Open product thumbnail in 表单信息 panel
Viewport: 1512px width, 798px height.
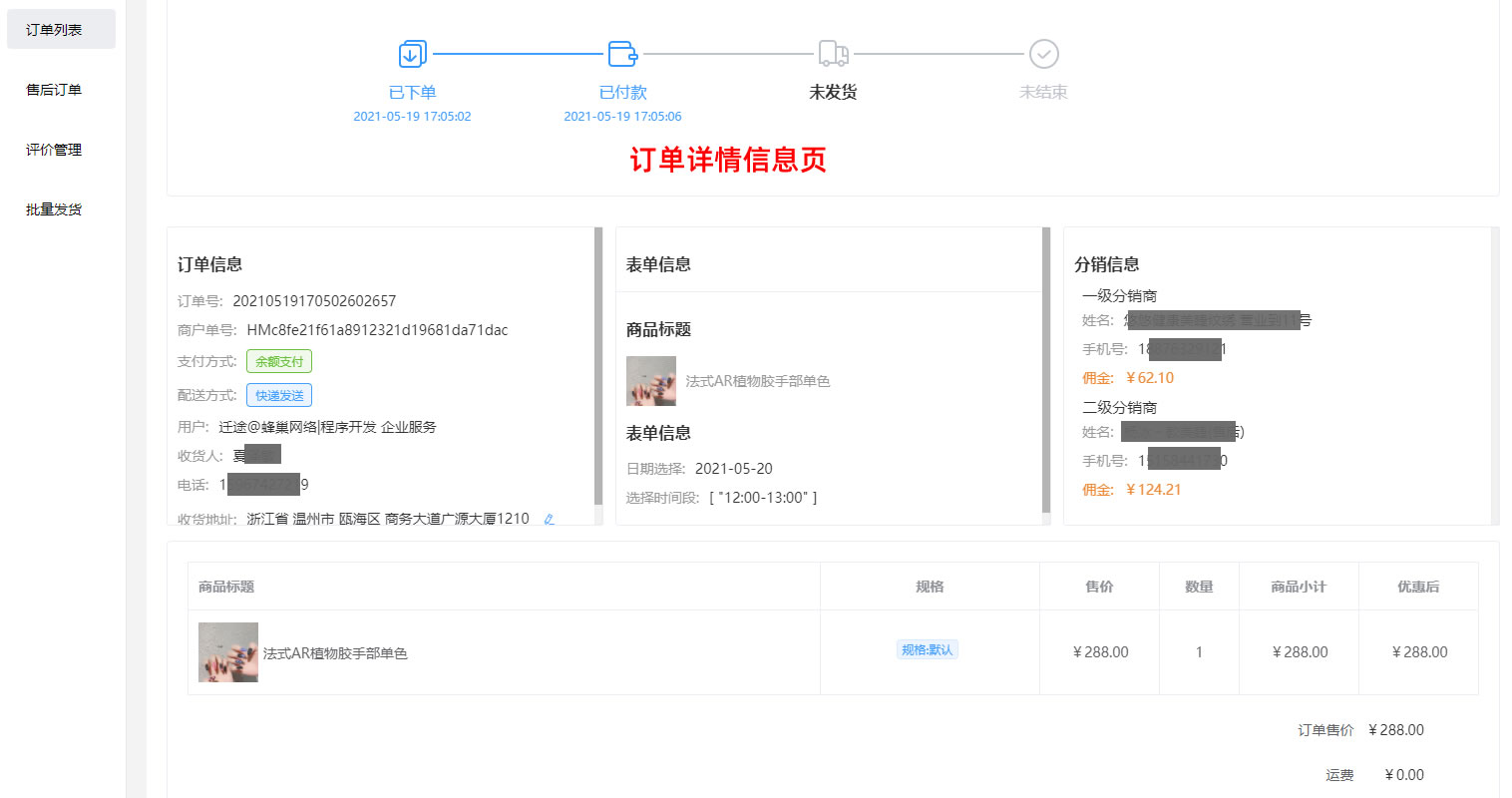651,381
